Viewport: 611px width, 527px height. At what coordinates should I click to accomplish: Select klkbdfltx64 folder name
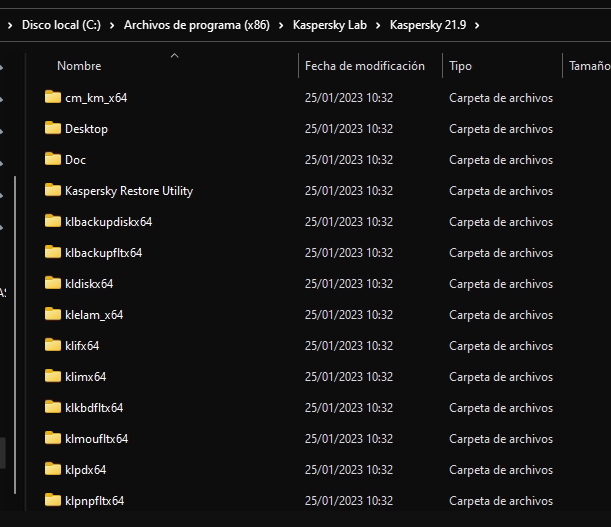click(94, 408)
